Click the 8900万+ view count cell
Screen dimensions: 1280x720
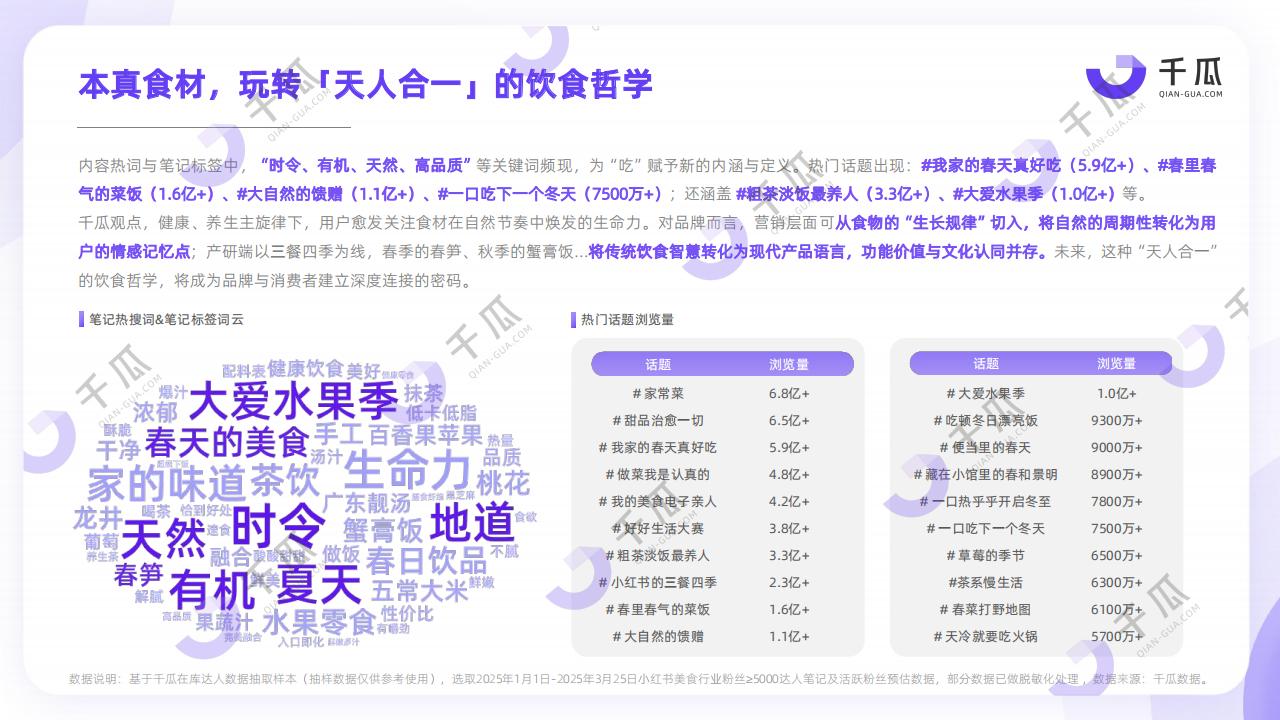pos(1117,475)
